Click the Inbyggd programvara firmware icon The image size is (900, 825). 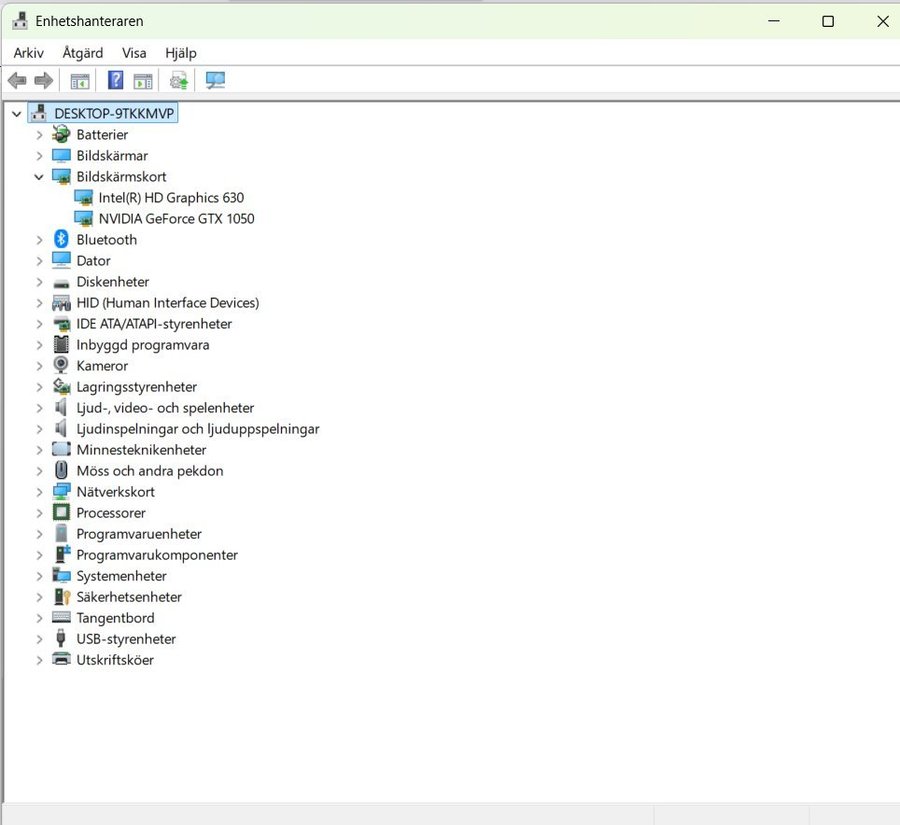coord(61,344)
